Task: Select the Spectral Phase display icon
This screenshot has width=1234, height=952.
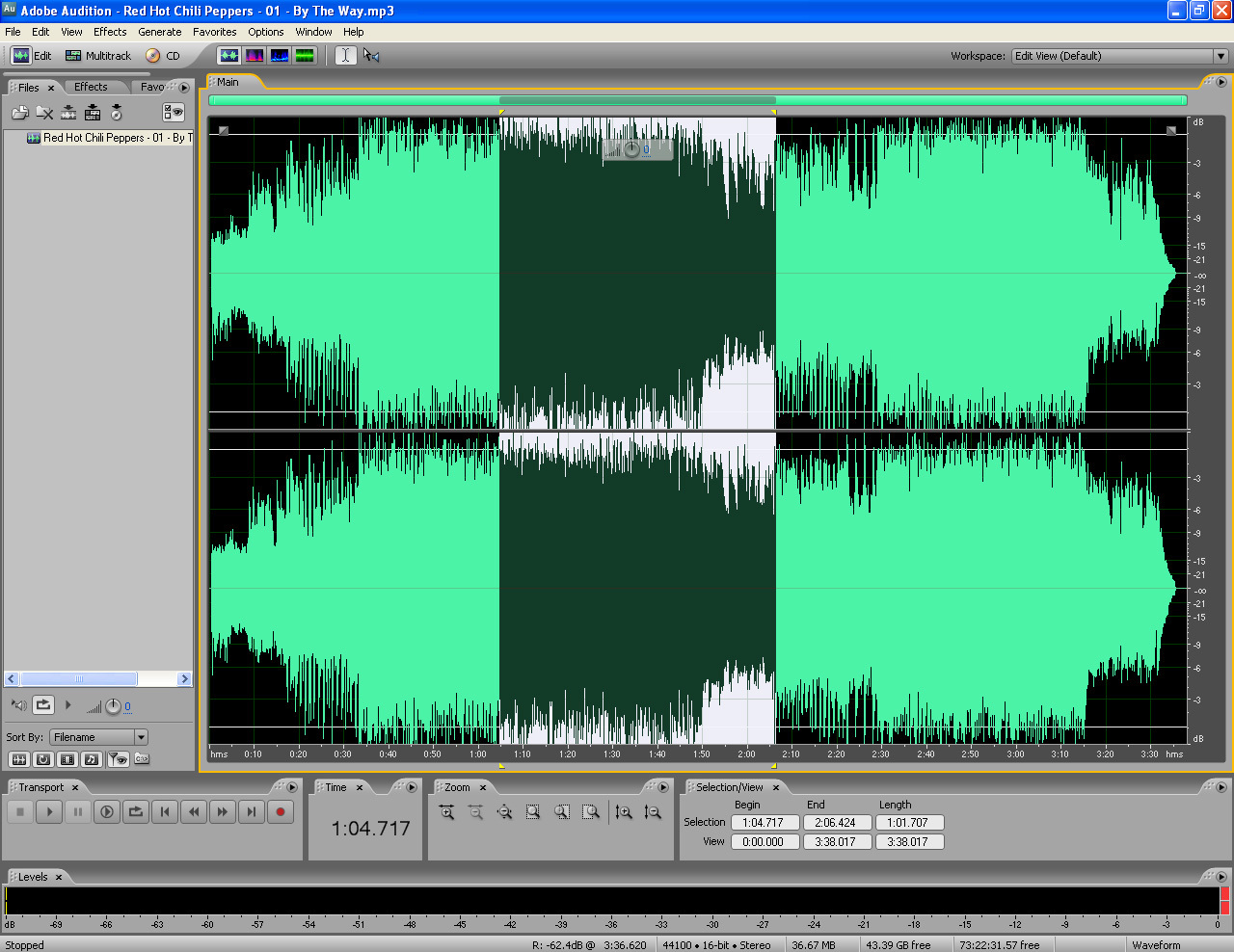Action: [304, 56]
